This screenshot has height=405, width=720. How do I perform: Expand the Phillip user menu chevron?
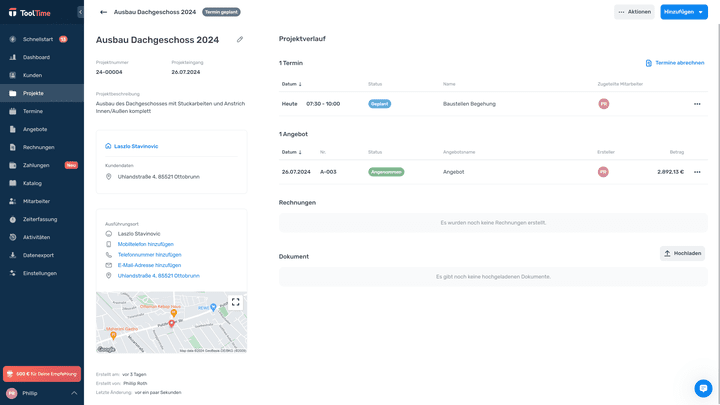tap(74, 394)
